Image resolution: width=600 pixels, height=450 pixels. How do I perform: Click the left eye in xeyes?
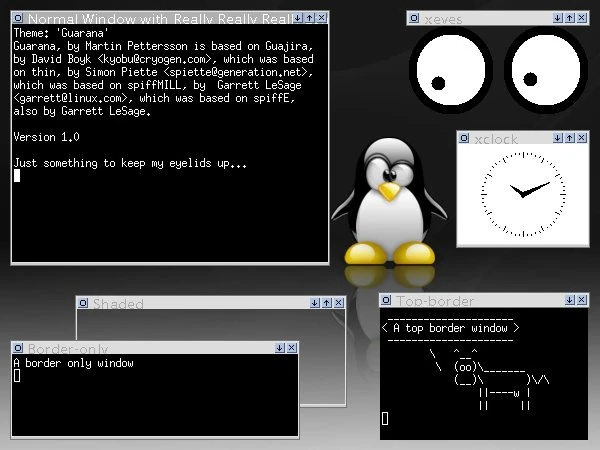[x=450, y=70]
